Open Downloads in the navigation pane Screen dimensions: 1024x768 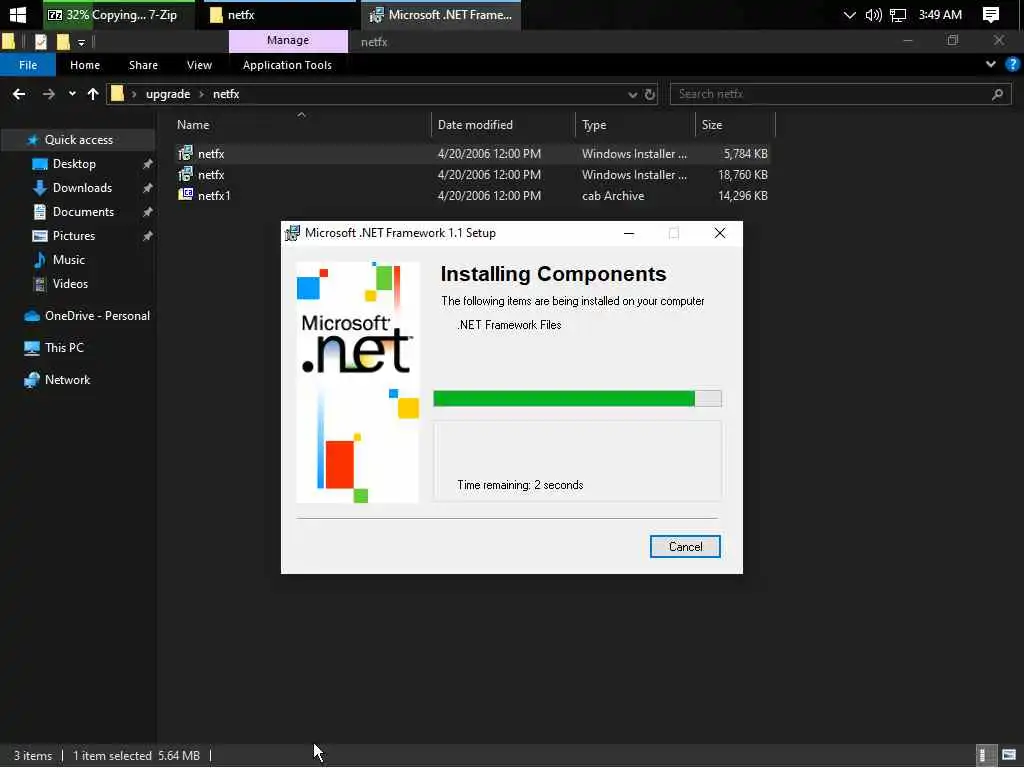82,188
